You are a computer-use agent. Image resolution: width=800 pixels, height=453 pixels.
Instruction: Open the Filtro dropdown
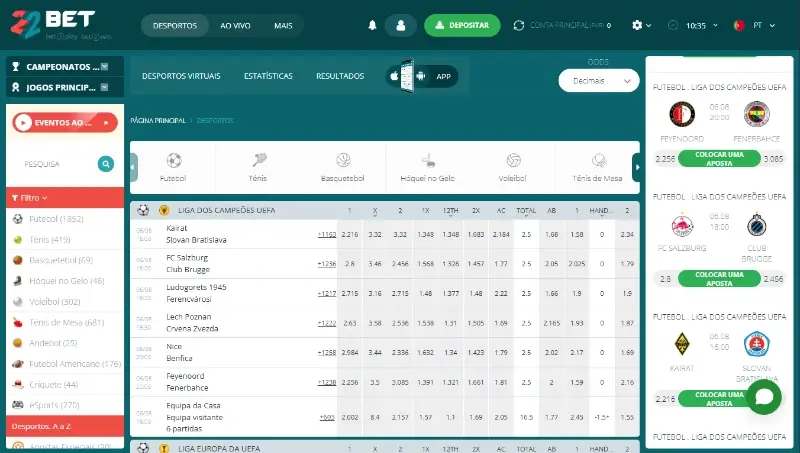(x=65, y=197)
